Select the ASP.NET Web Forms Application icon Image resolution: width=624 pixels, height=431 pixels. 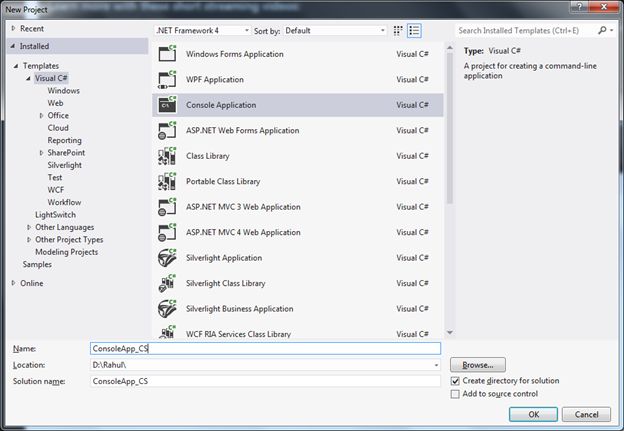(167, 131)
